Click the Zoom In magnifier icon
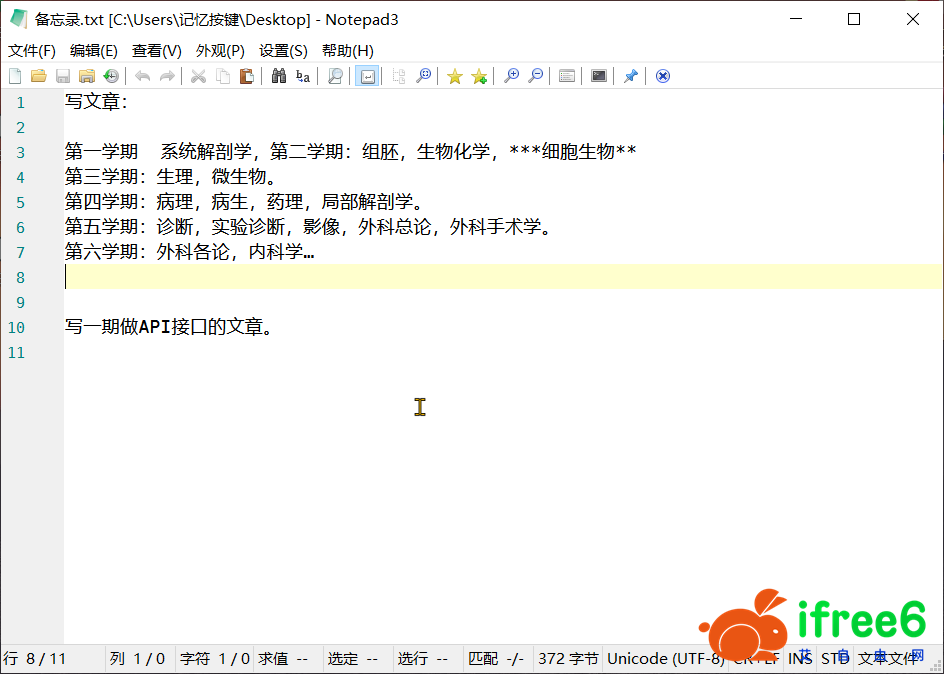 [x=511, y=76]
